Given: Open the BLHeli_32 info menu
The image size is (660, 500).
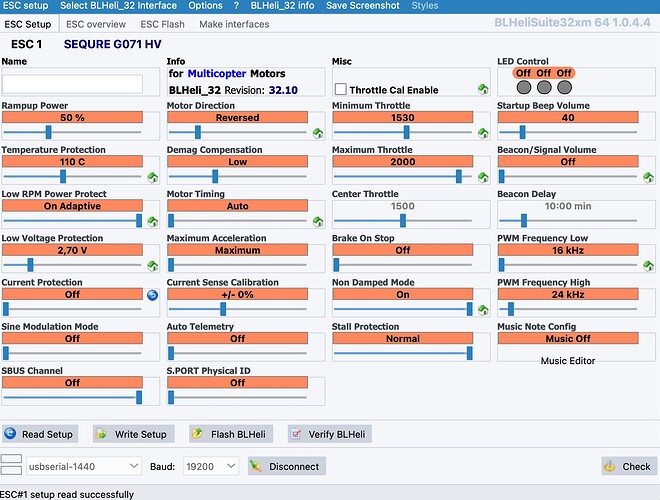Looking at the screenshot, I should 282,6.
